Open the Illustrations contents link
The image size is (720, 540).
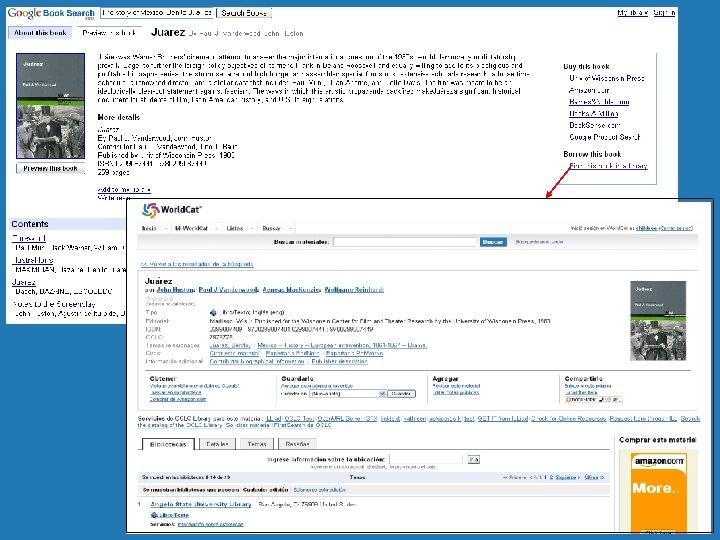click(33, 260)
